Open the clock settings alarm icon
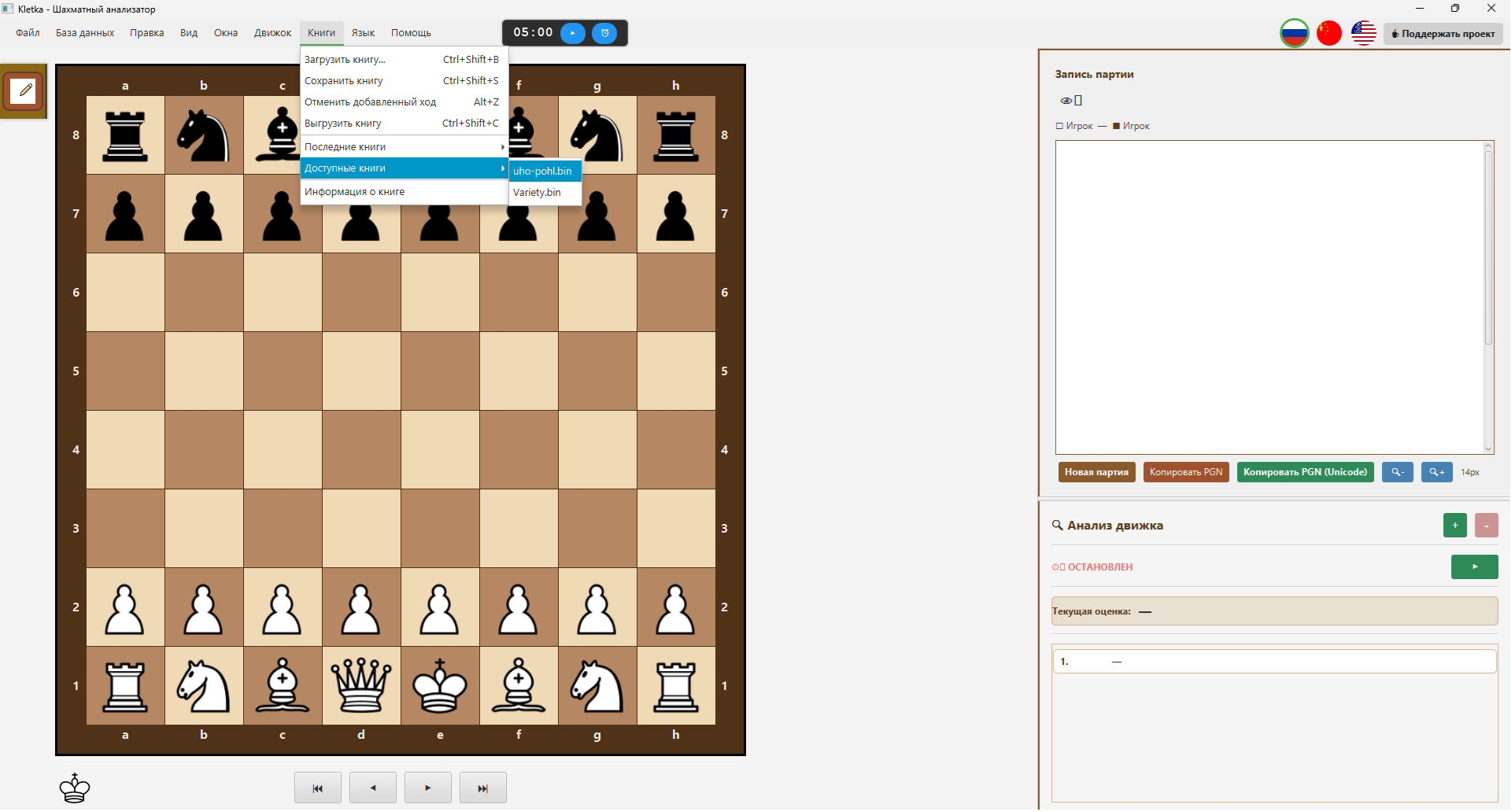The image size is (1511, 812). click(604, 33)
